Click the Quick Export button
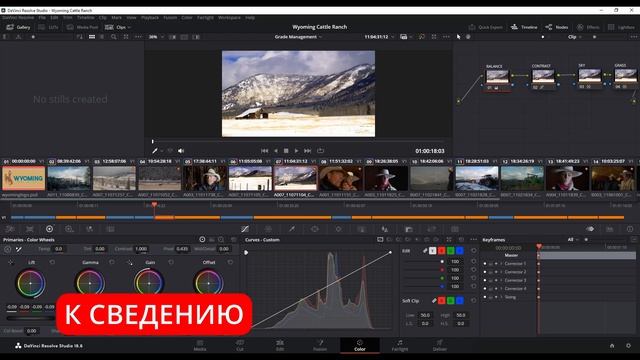640x360 pixels. point(486,27)
